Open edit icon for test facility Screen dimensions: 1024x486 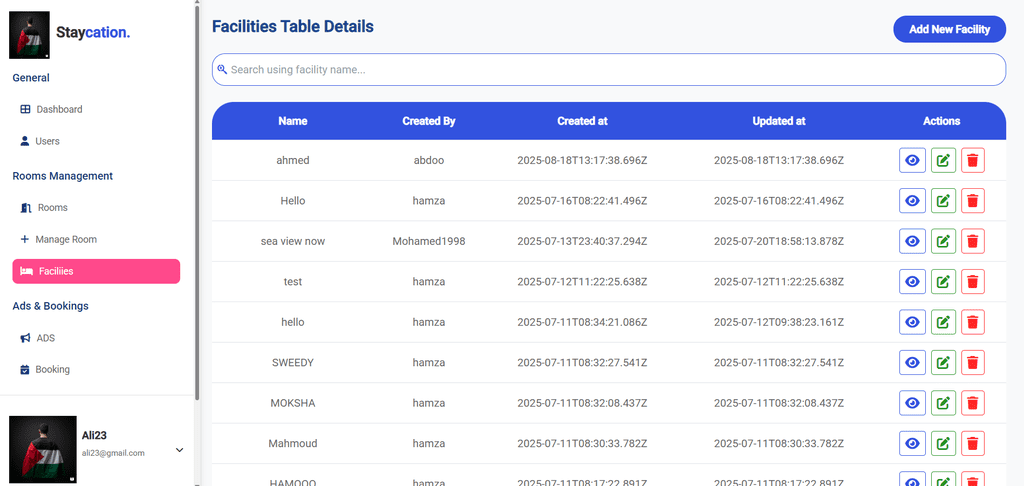[942, 282]
